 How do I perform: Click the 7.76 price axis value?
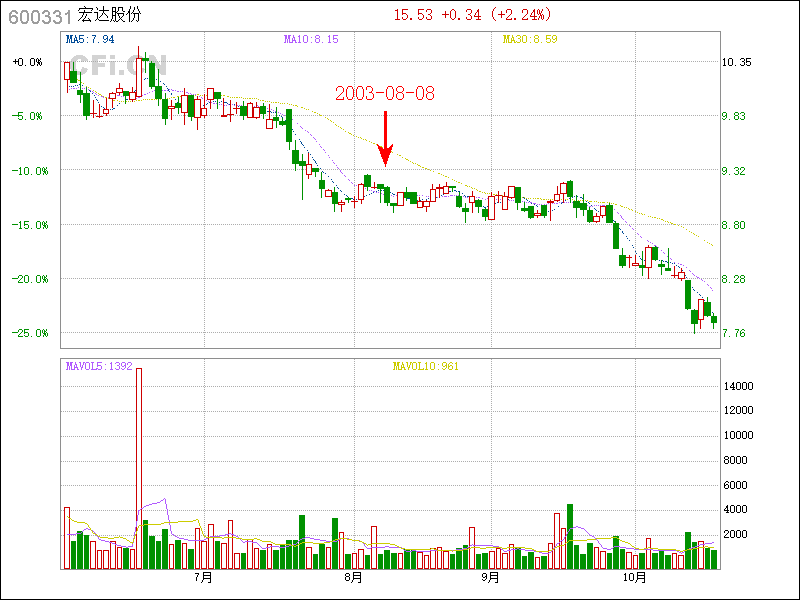733,333
